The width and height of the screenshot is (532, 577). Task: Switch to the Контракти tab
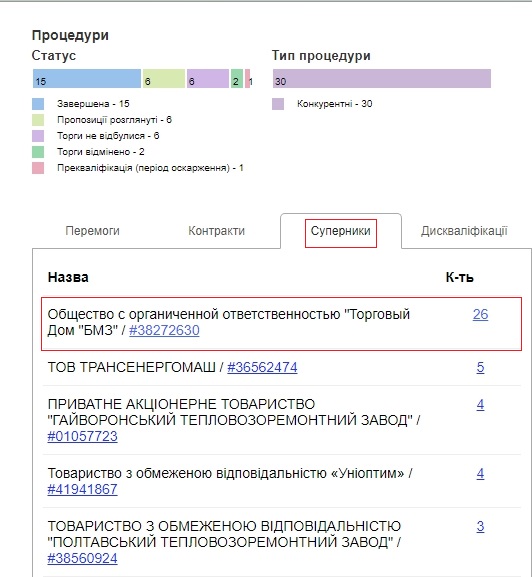pos(216,231)
